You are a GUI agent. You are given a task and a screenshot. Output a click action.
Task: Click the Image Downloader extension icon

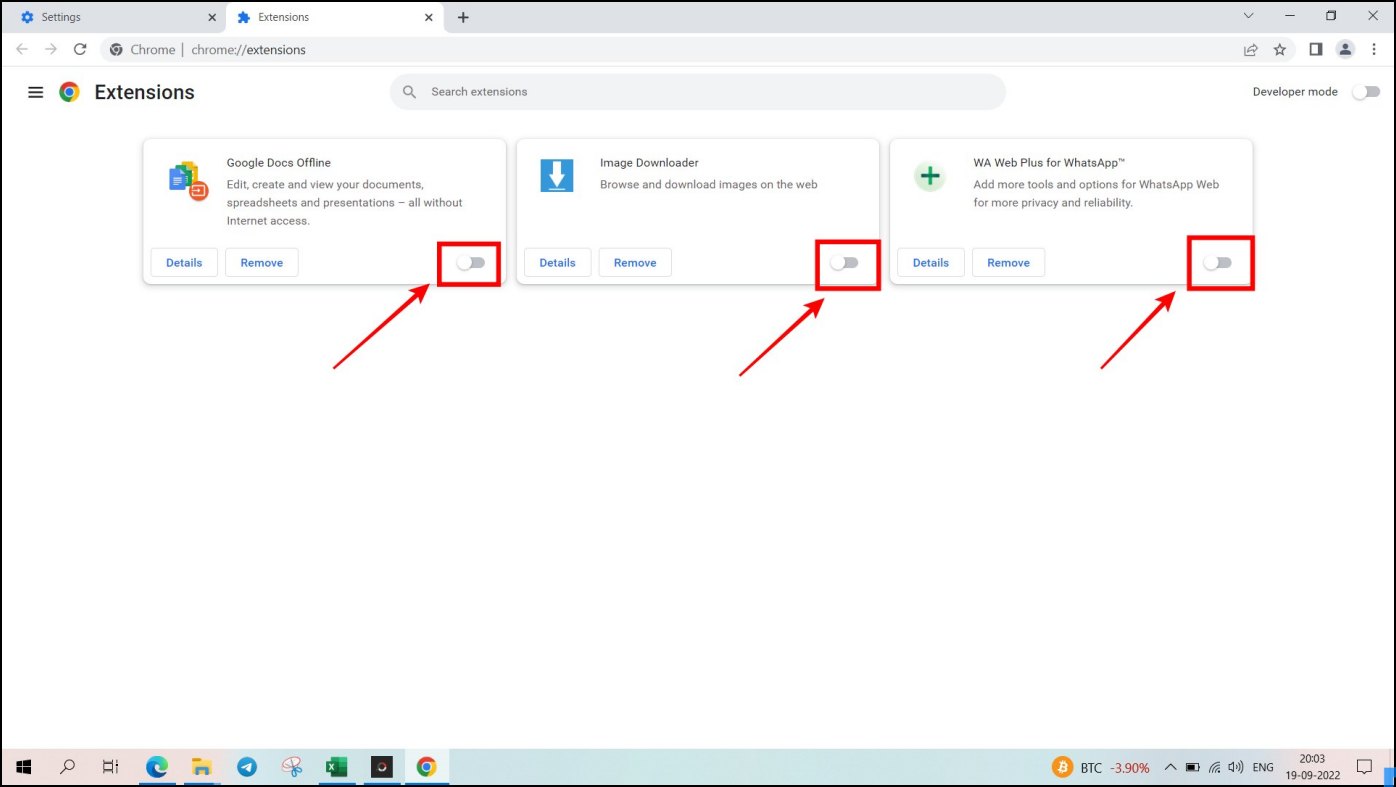557,175
